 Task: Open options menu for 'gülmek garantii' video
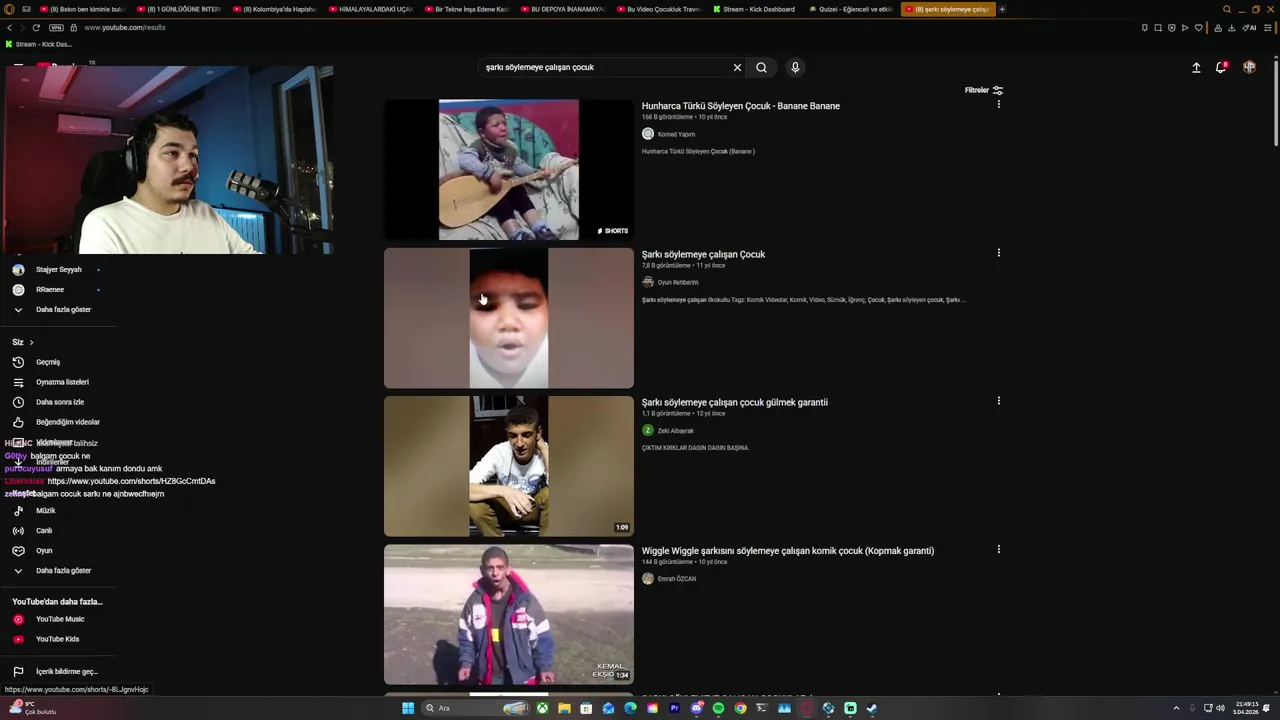coord(998,401)
